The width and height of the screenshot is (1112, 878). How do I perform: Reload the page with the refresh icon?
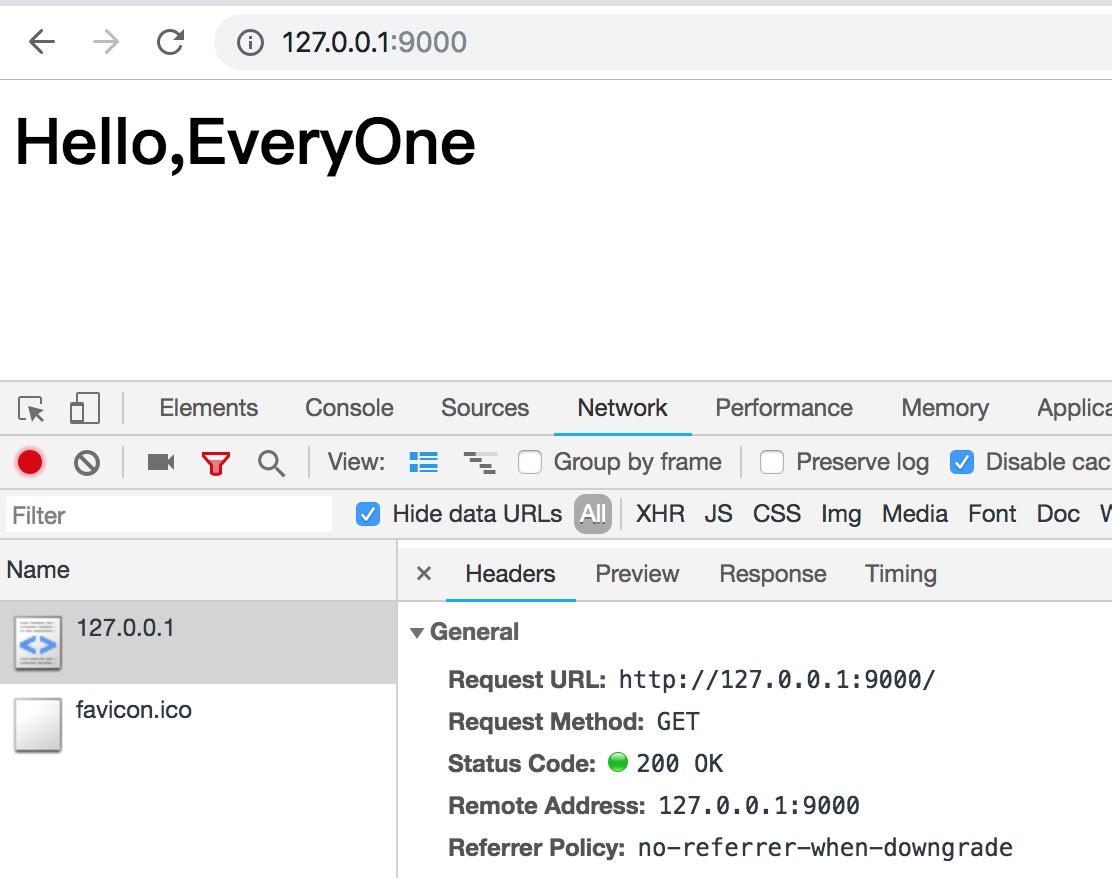coord(170,42)
